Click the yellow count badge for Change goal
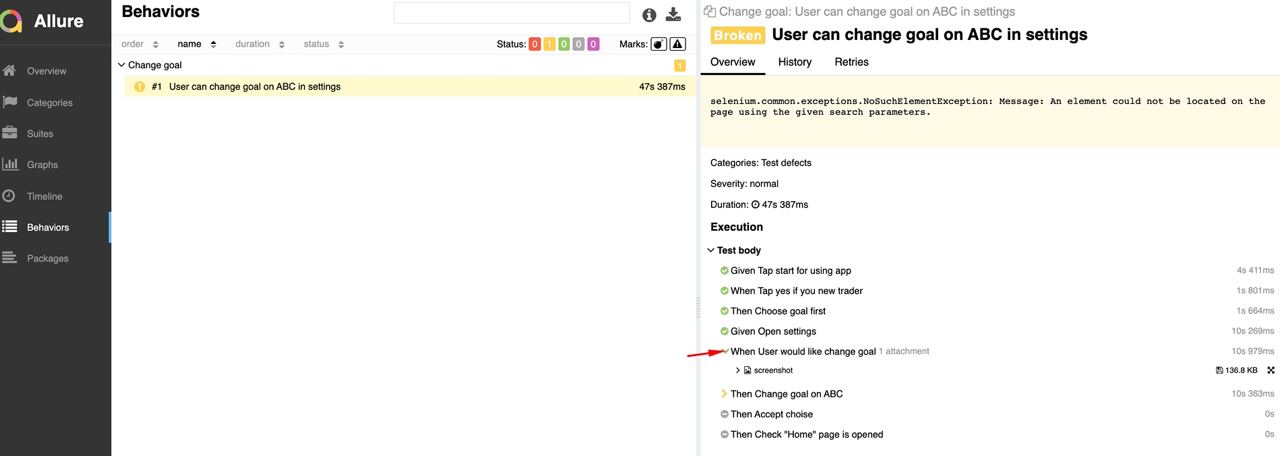Image resolution: width=1280 pixels, height=456 pixels. tap(680, 66)
